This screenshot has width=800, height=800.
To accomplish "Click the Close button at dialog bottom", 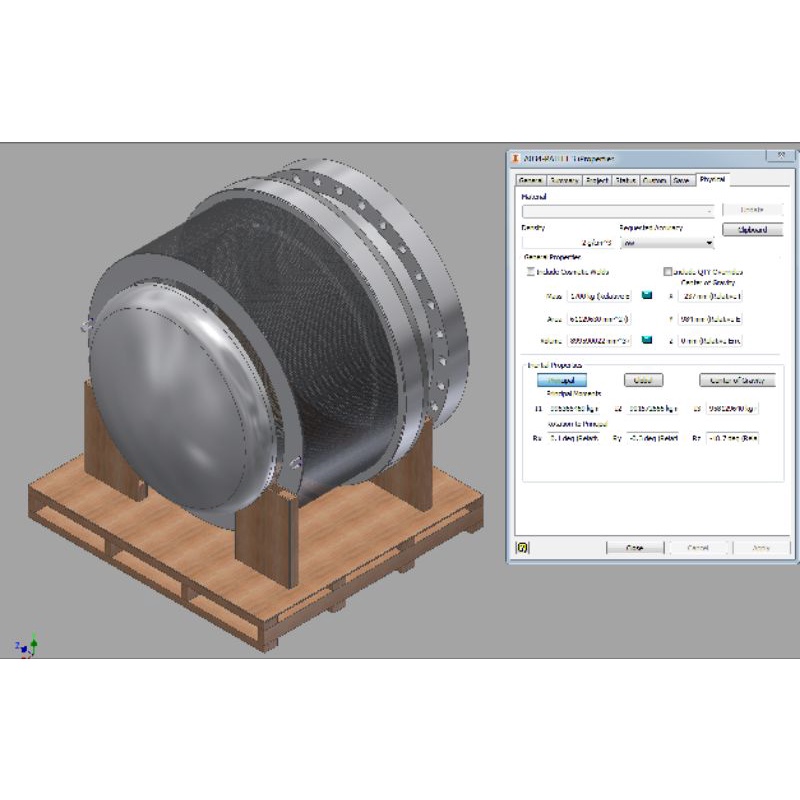I will pyautogui.click(x=635, y=548).
